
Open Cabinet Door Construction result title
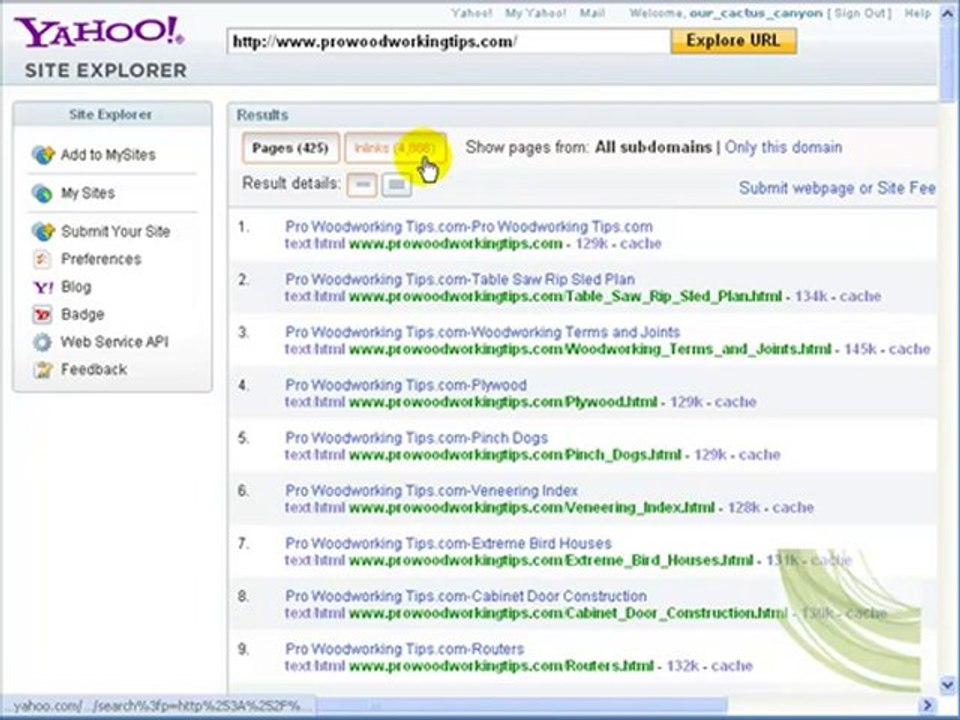pos(466,596)
